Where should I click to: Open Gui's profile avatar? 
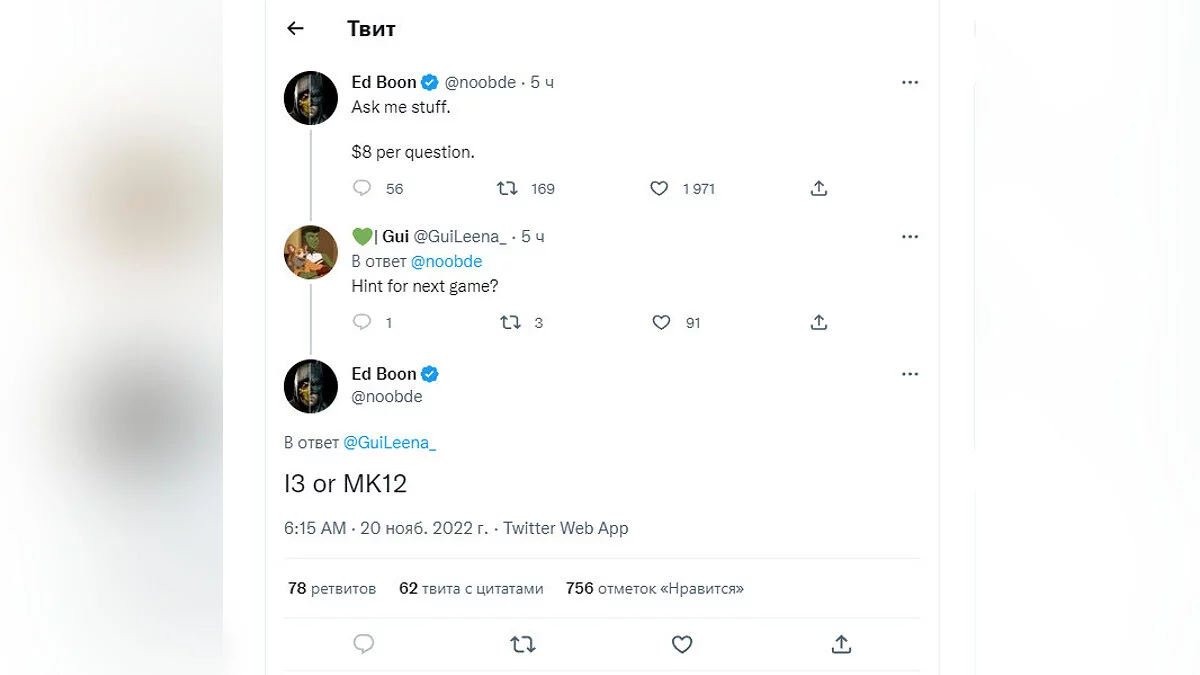(311, 252)
